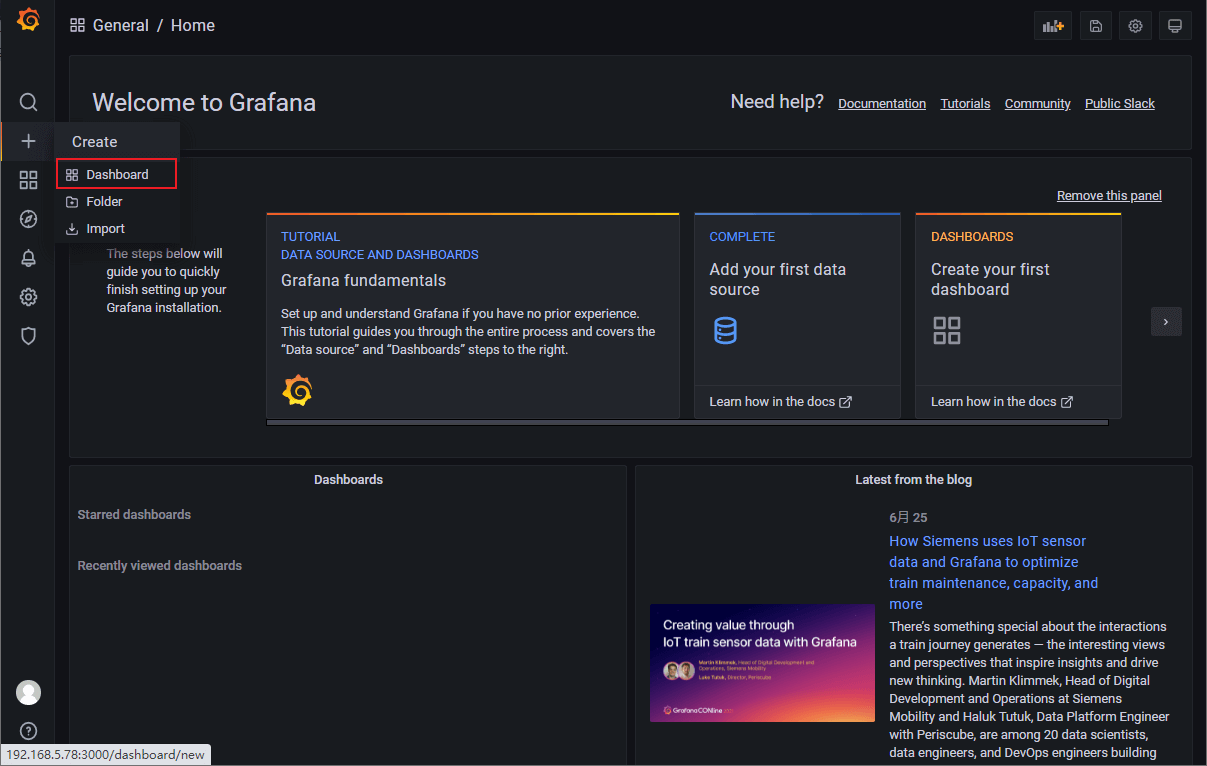Cycle view mode using the monitor icon
This screenshot has height=766, width=1207.
click(x=1175, y=26)
